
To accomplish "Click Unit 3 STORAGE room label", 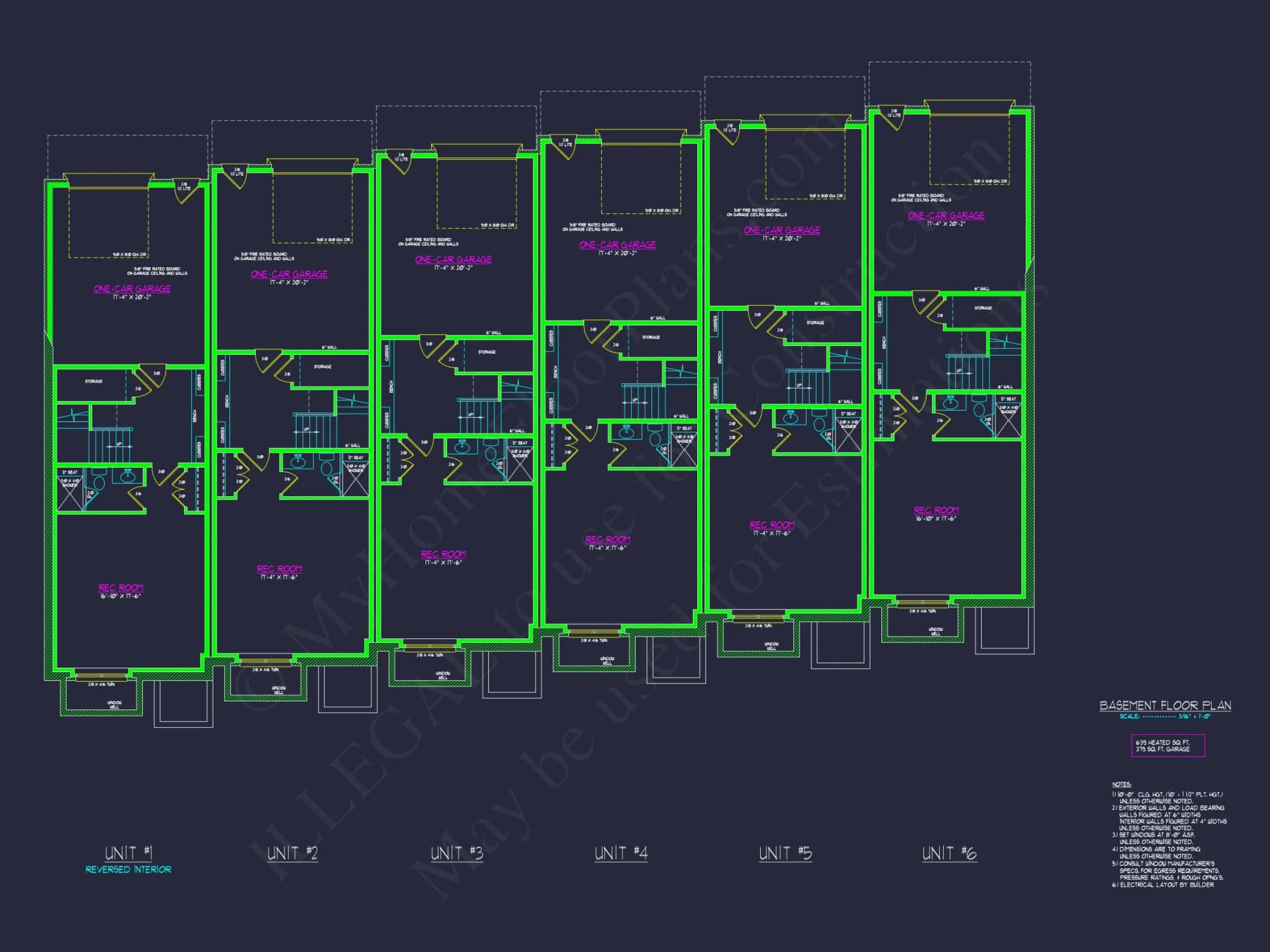I will (x=487, y=352).
